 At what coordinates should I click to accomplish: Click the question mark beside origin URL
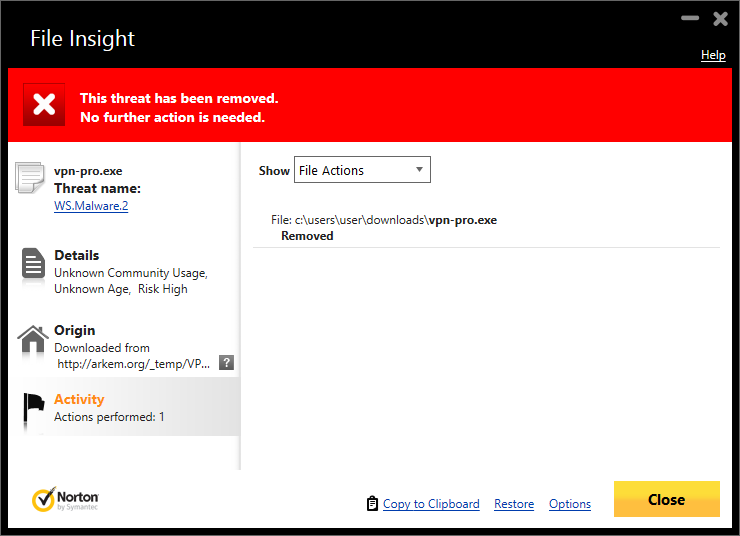point(227,362)
